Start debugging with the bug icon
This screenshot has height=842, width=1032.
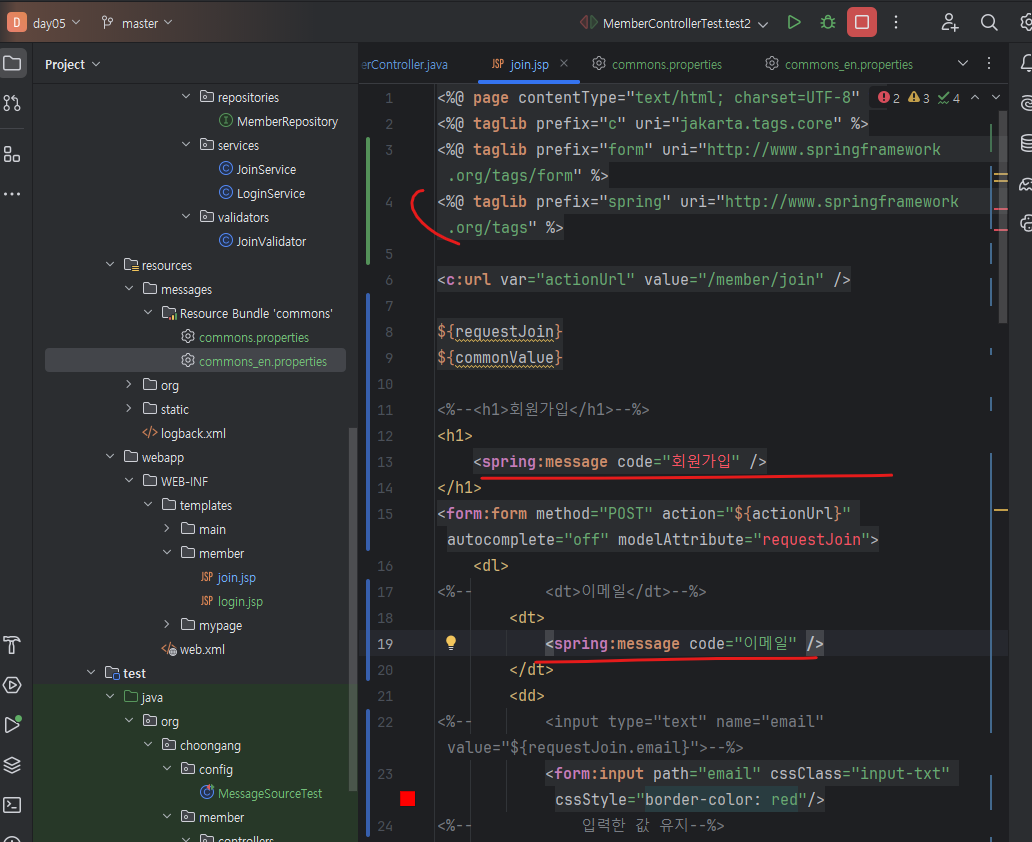pyautogui.click(x=828, y=22)
